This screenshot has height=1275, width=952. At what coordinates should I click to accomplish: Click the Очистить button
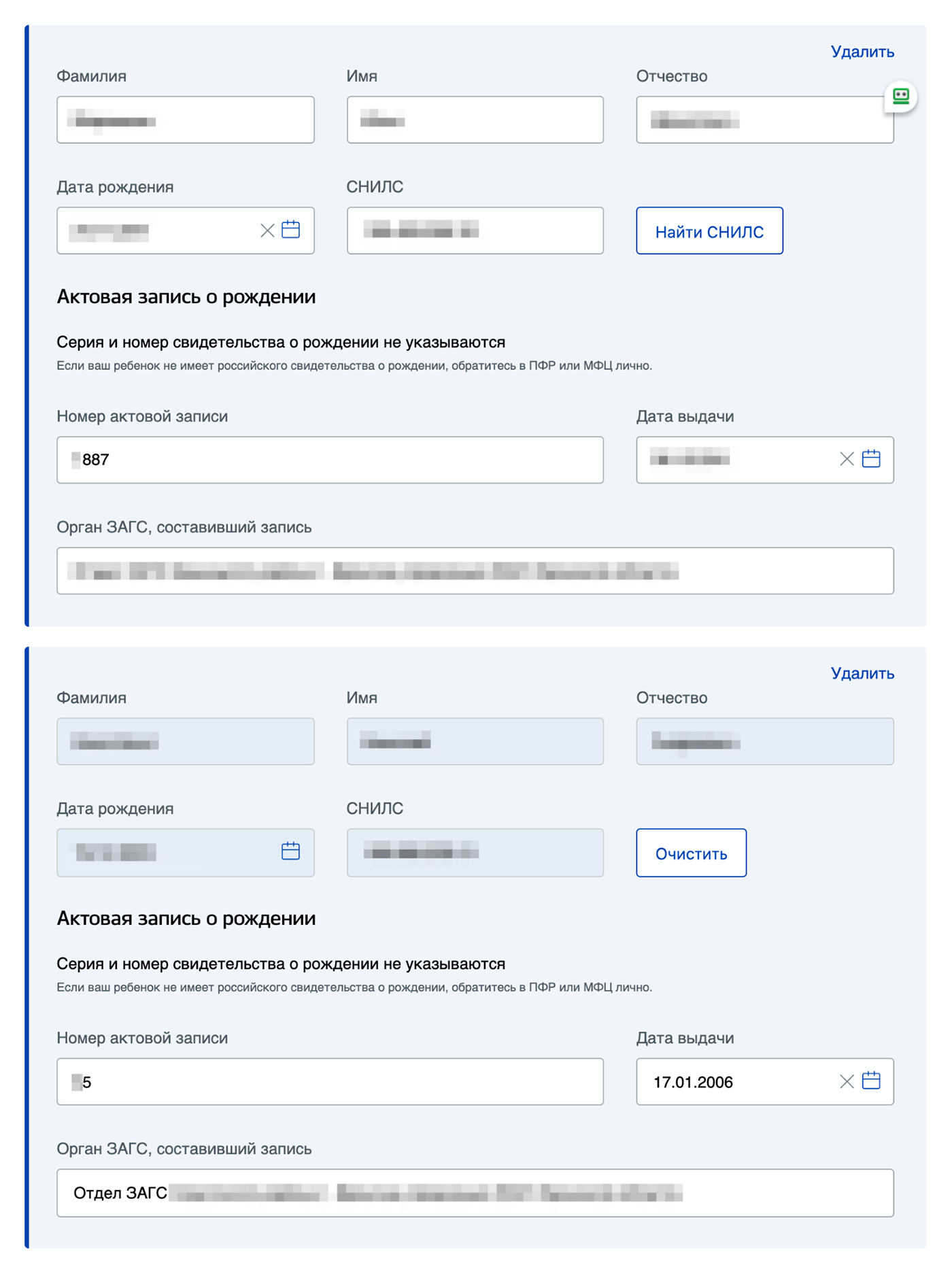(691, 853)
